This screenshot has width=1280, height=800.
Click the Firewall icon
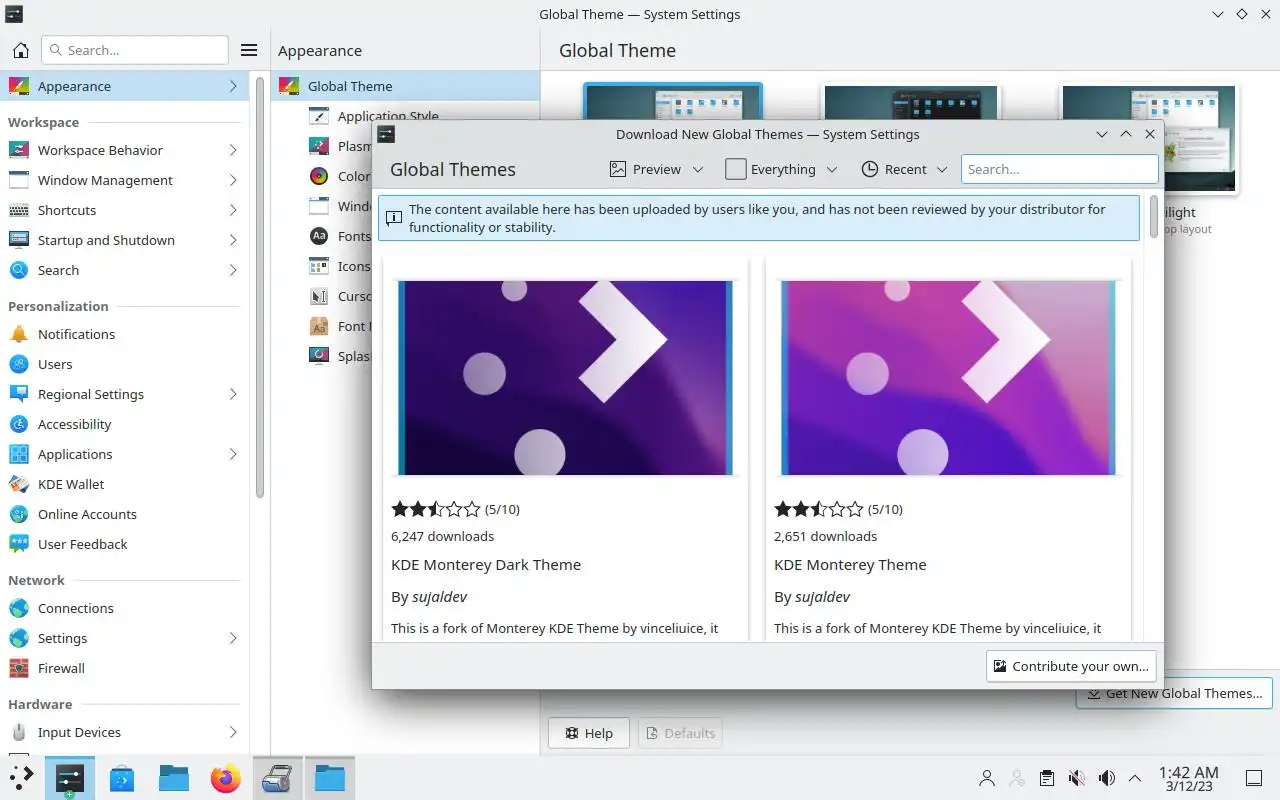[19, 668]
